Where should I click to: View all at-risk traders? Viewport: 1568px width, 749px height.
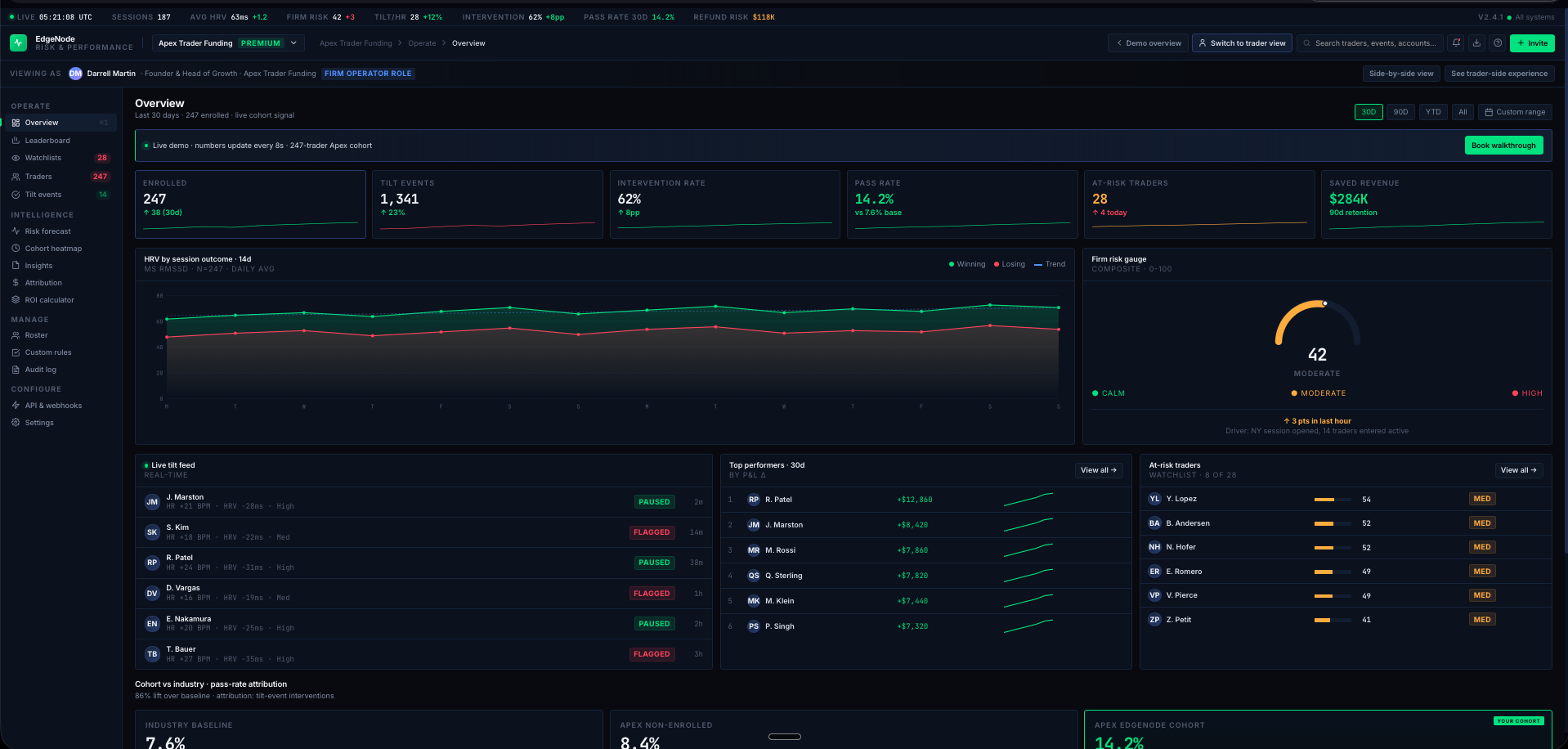click(1519, 470)
